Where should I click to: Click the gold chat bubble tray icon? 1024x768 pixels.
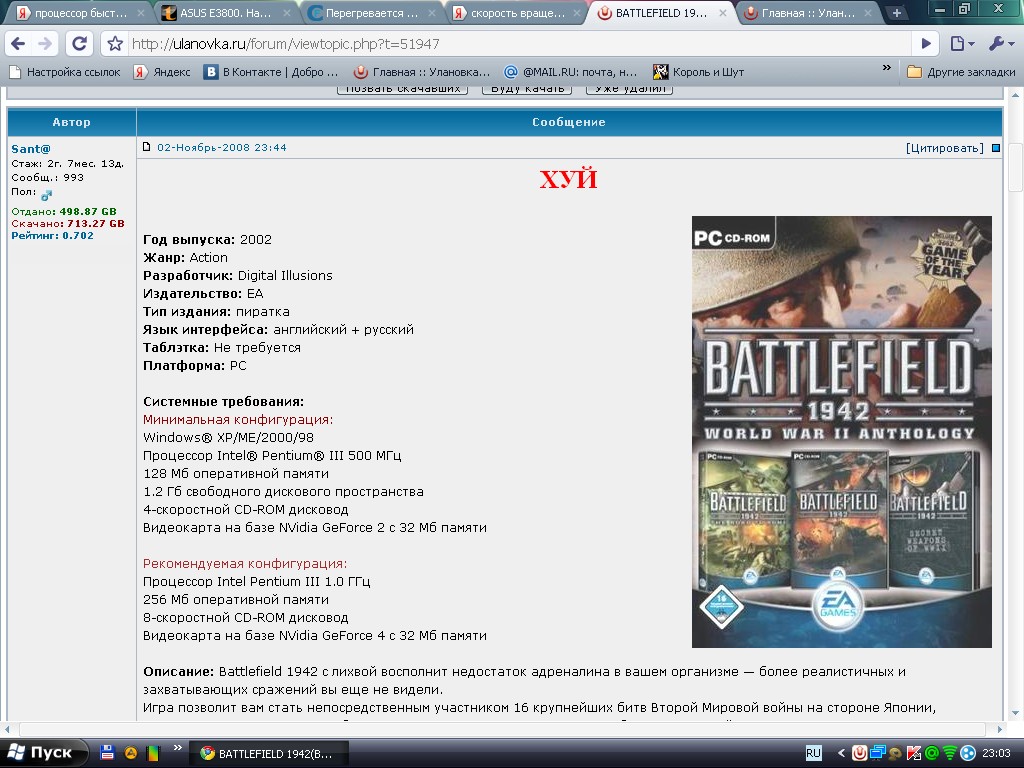pyautogui.click(x=896, y=754)
